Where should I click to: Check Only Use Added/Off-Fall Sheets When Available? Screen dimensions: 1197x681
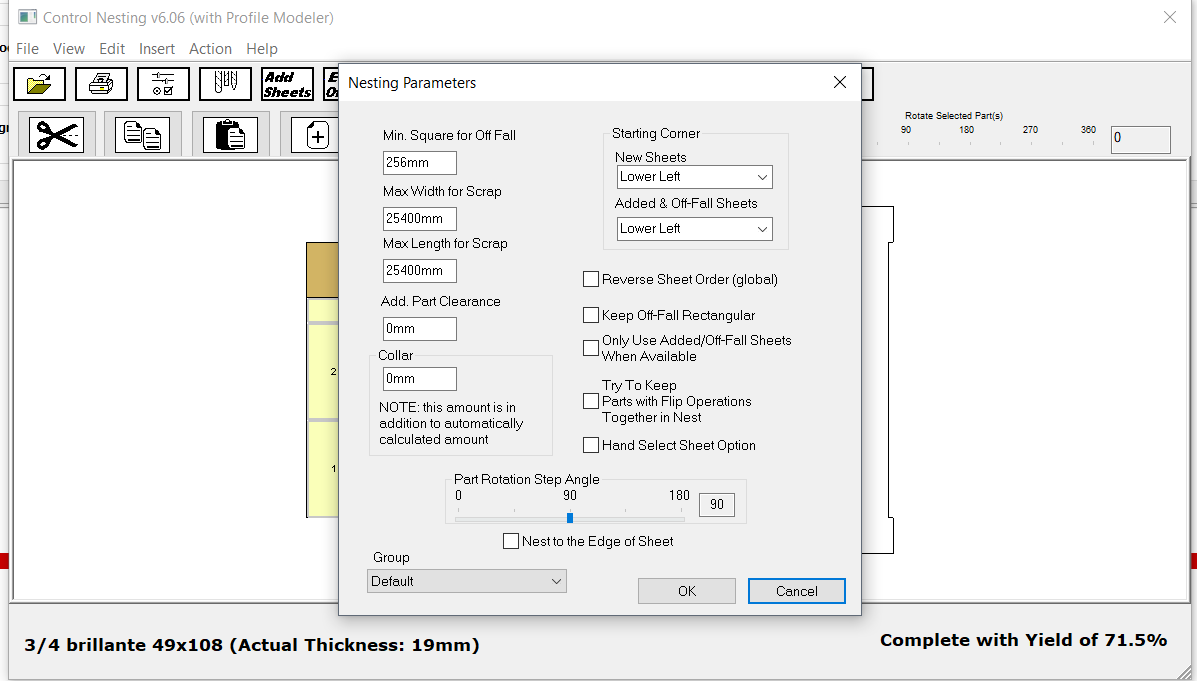coord(591,348)
